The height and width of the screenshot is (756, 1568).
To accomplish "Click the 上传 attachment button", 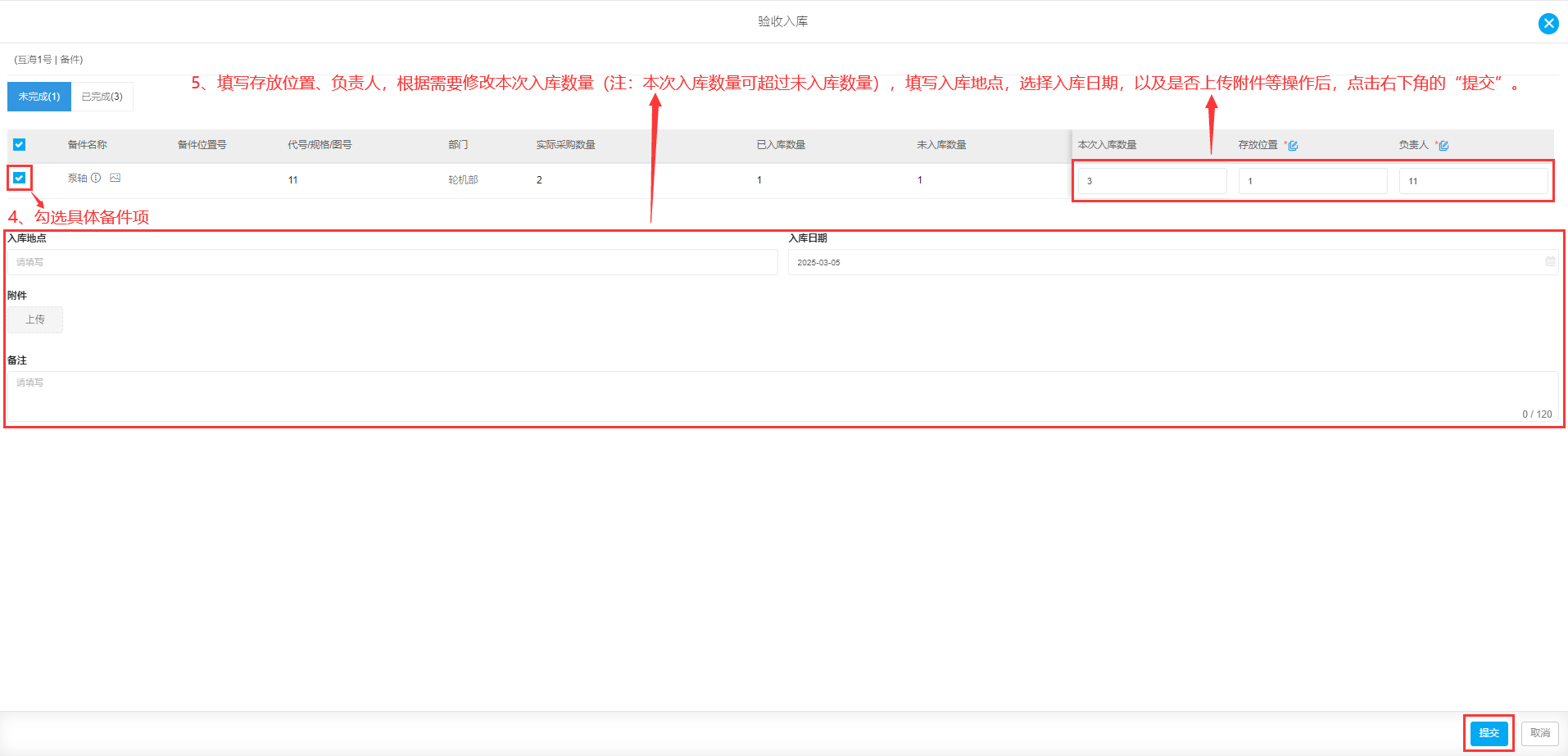I will coord(35,319).
